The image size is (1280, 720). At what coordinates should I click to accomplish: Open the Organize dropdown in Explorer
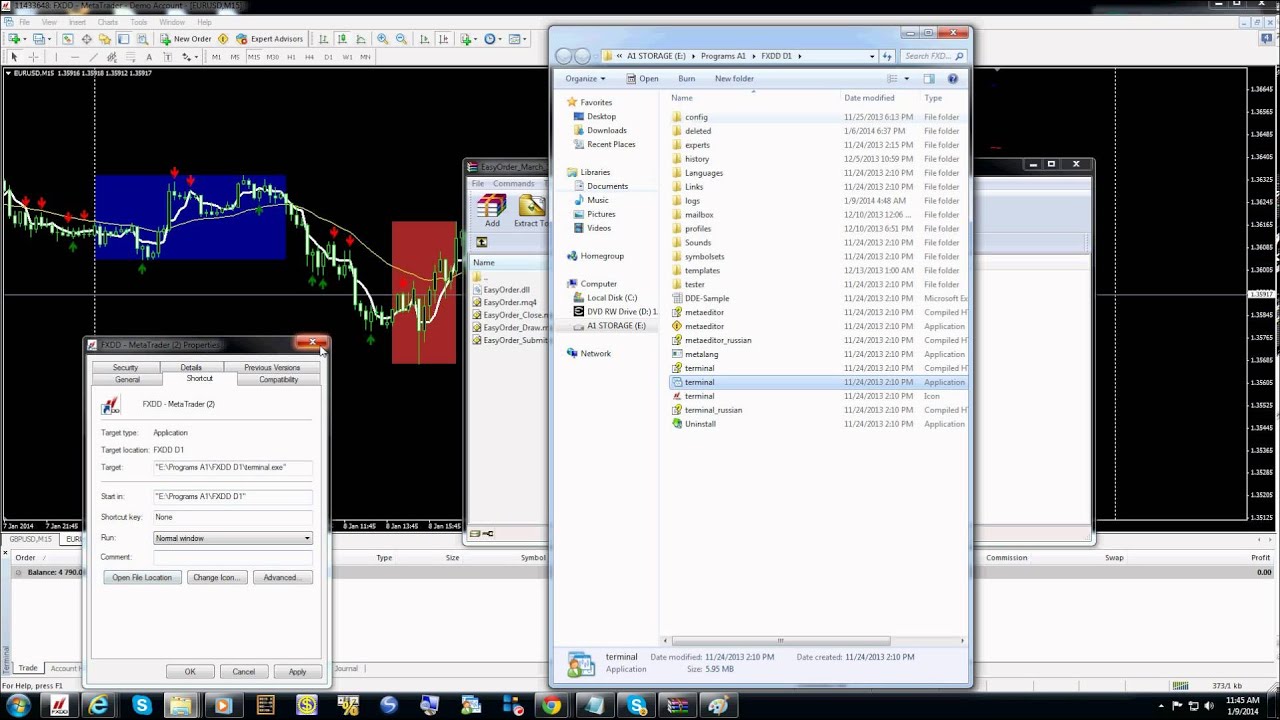coord(585,78)
